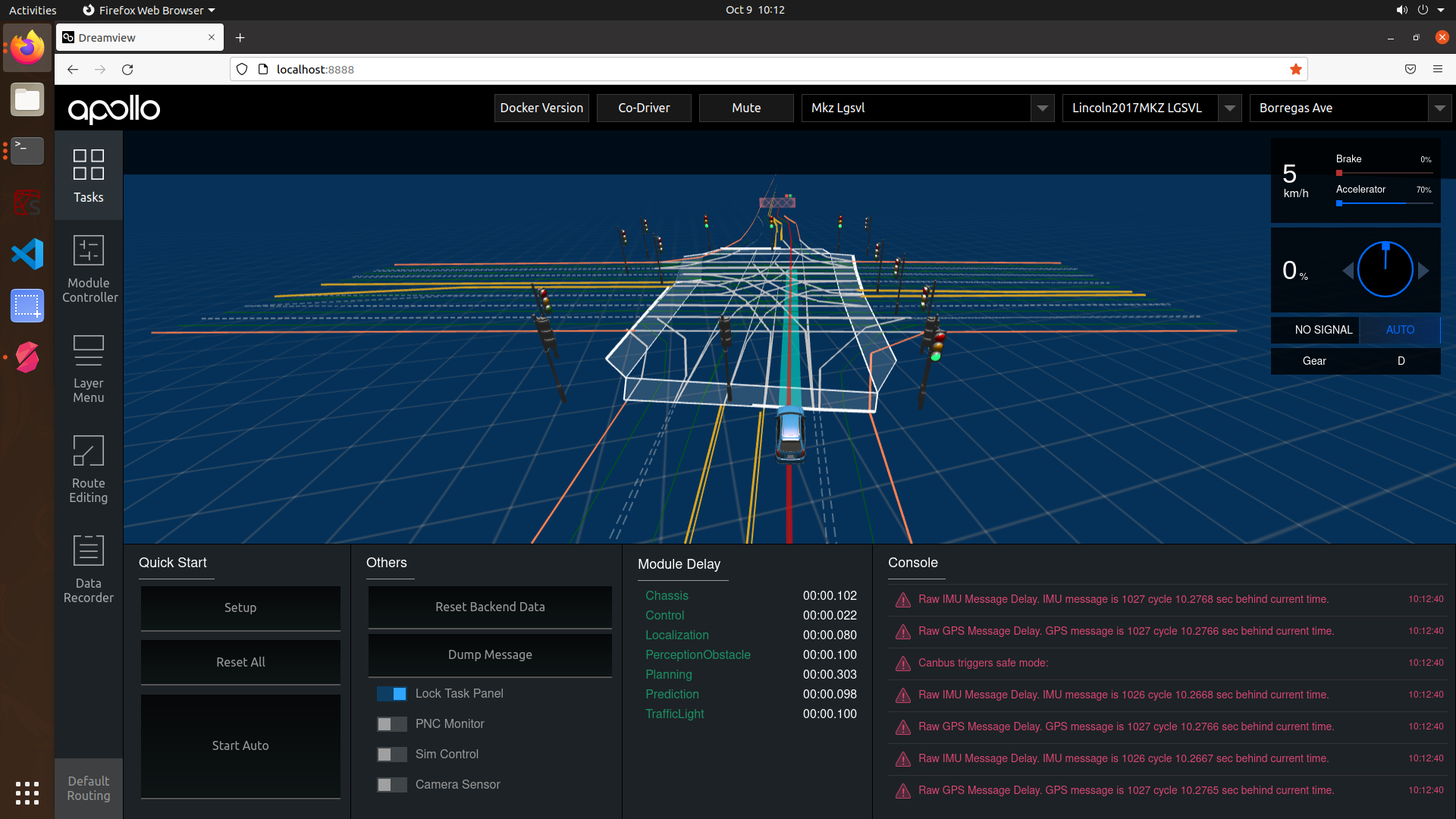Open the Layer Menu panel
The width and height of the screenshot is (1456, 819).
coord(89,369)
